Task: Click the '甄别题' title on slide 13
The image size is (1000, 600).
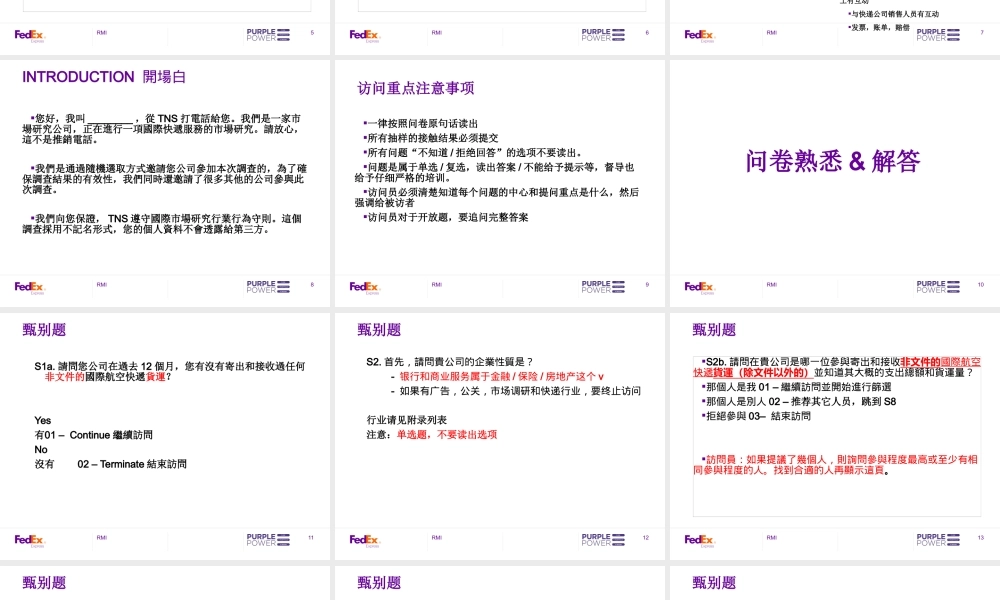Action: tap(714, 330)
